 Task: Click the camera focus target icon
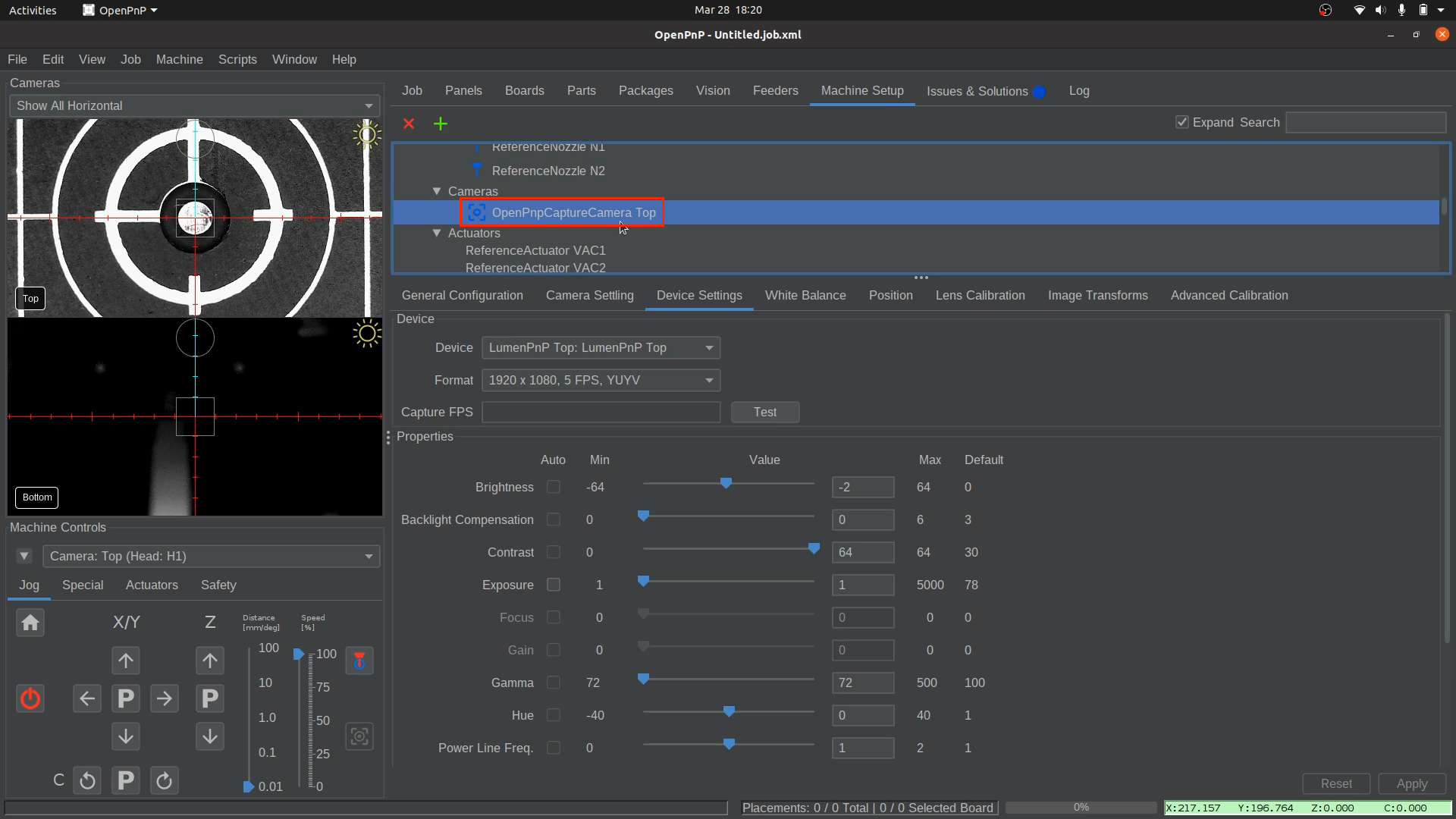[x=359, y=736]
